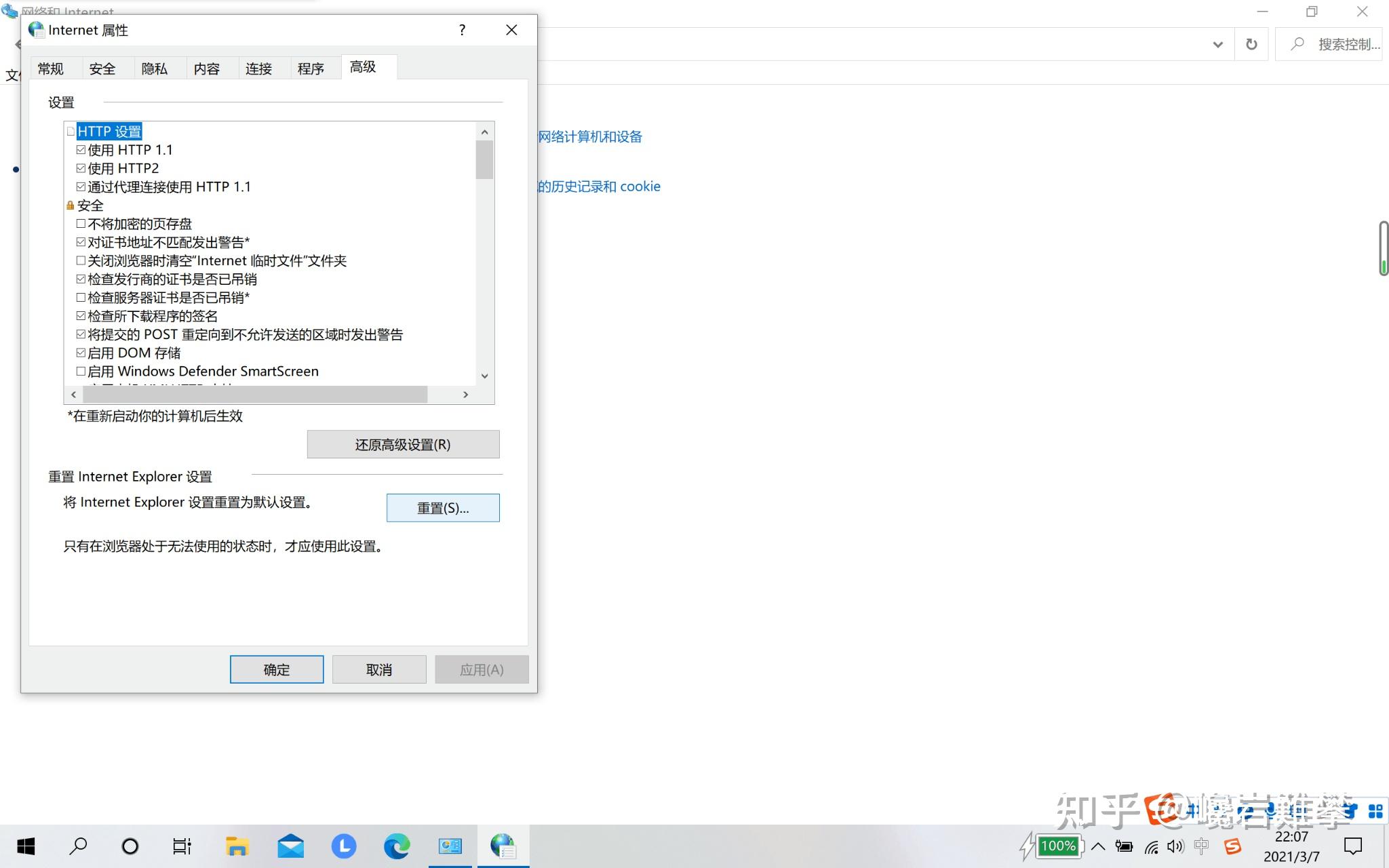Open taskbar search magnifier

click(79, 846)
